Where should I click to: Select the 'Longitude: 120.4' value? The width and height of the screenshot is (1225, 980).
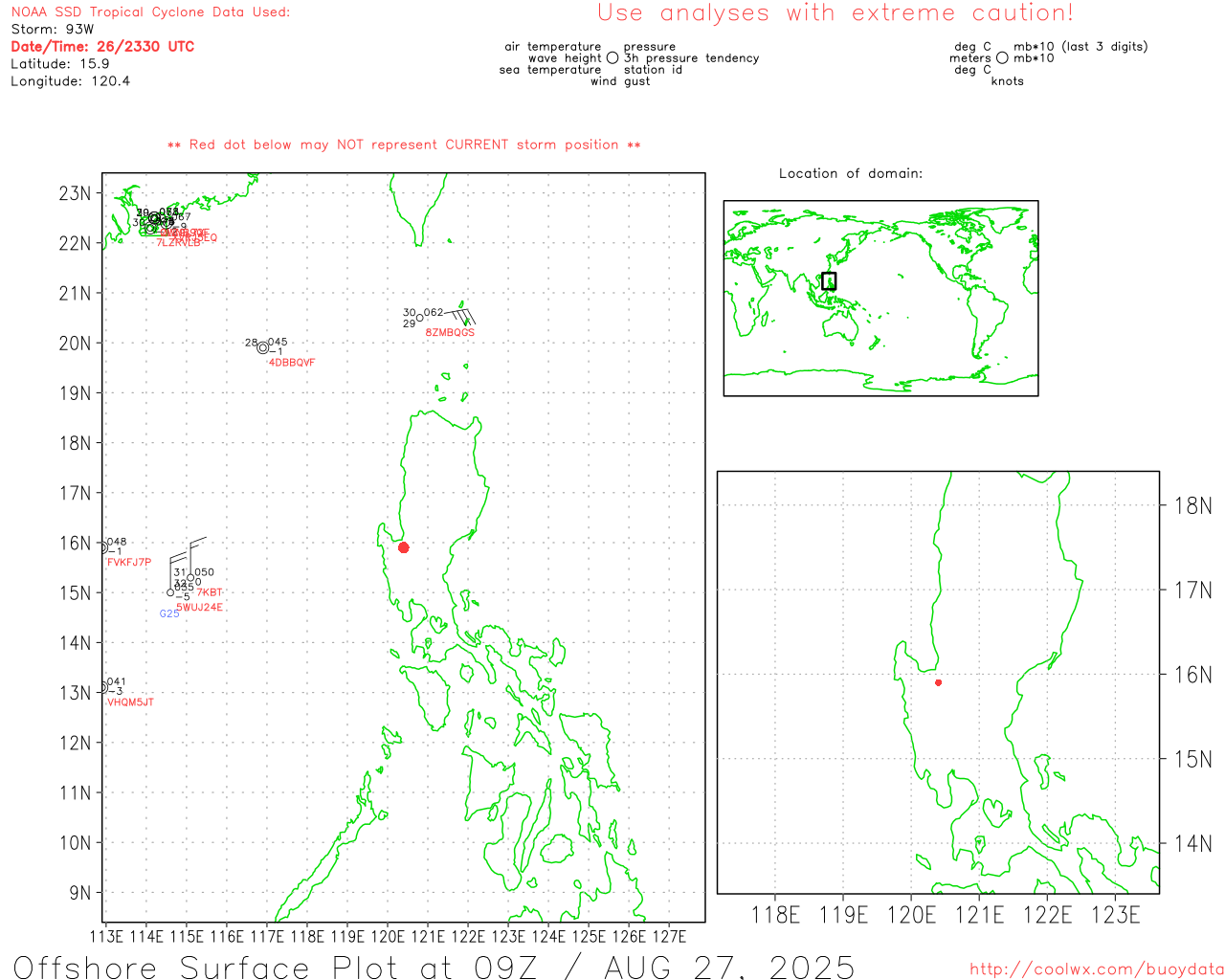[x=70, y=81]
